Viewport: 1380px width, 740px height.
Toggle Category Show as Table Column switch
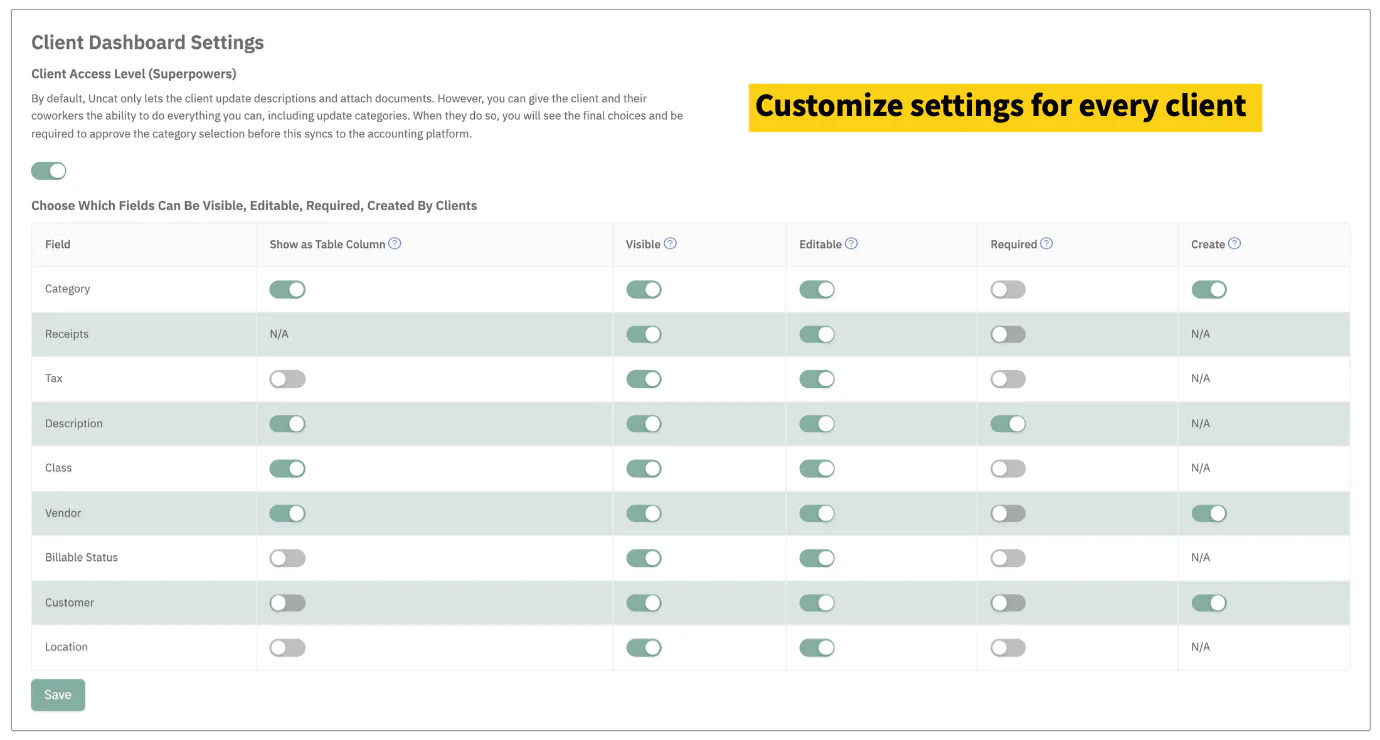click(x=287, y=289)
